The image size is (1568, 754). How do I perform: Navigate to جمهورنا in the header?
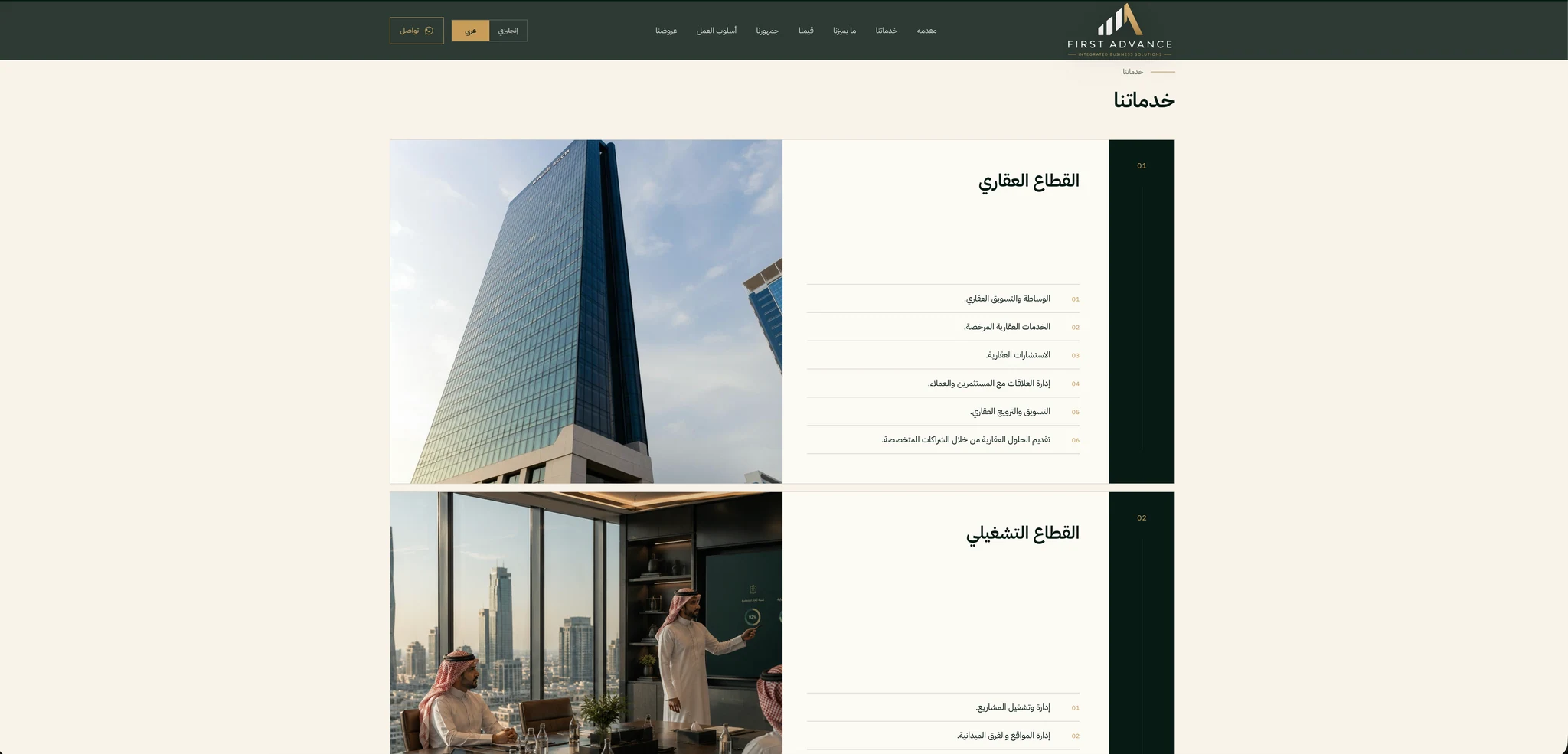[767, 31]
